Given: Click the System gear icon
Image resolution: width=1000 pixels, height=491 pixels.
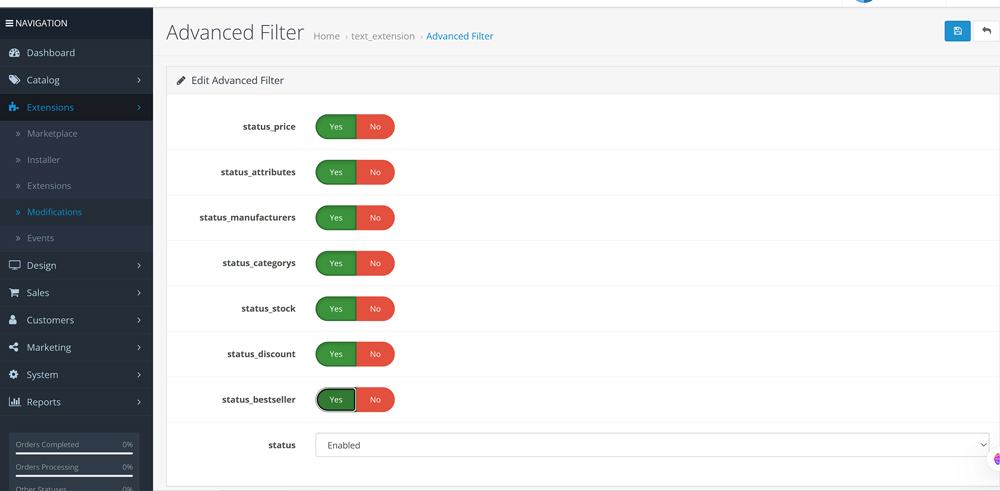Looking at the screenshot, I should click(14, 375).
